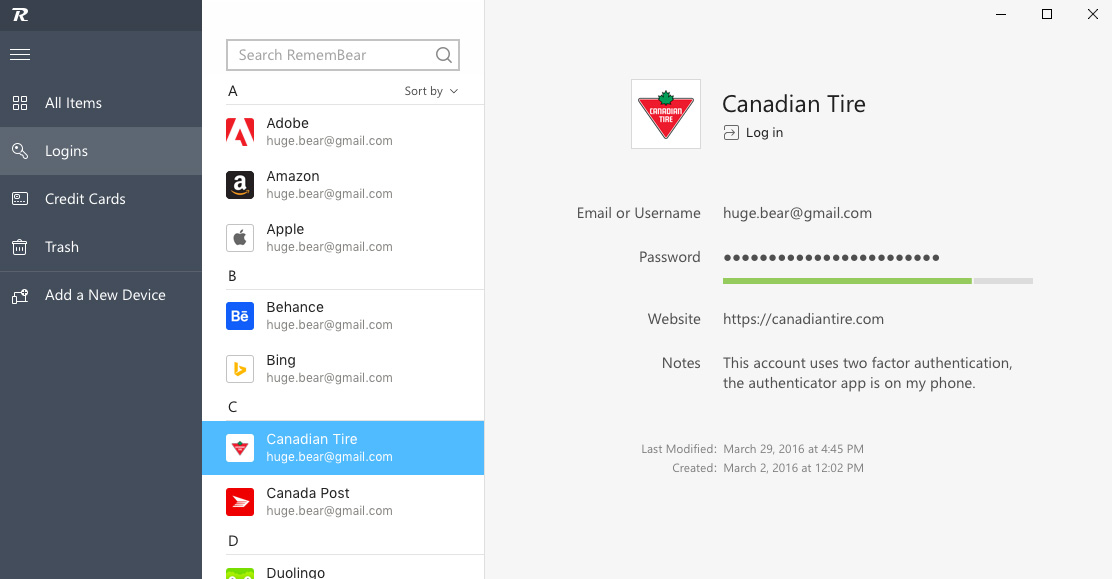Open the canadiantire.com website link
This screenshot has height=579, width=1112.
(x=803, y=319)
